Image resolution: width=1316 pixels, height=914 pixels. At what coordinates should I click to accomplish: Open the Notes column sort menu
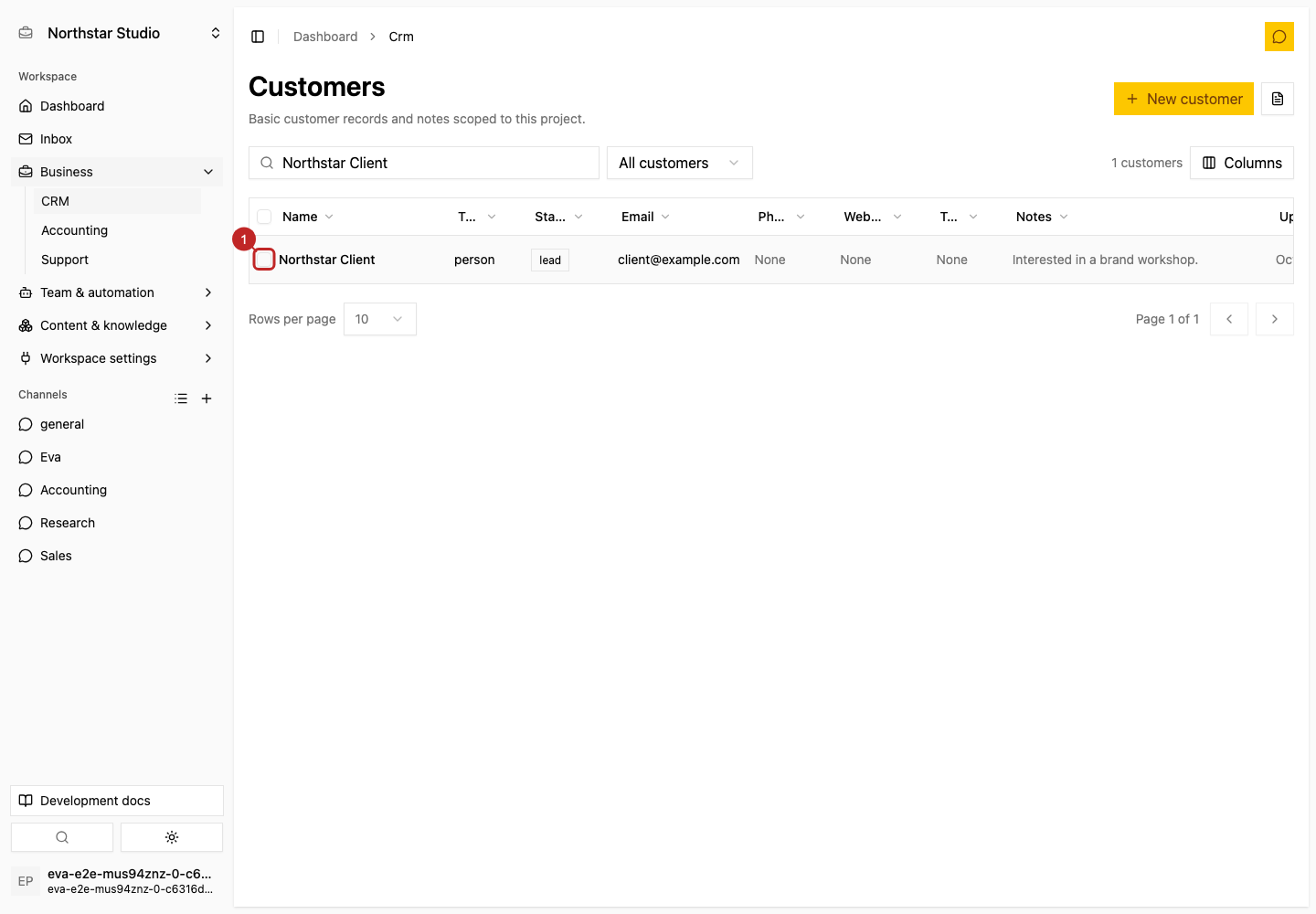coord(1042,217)
